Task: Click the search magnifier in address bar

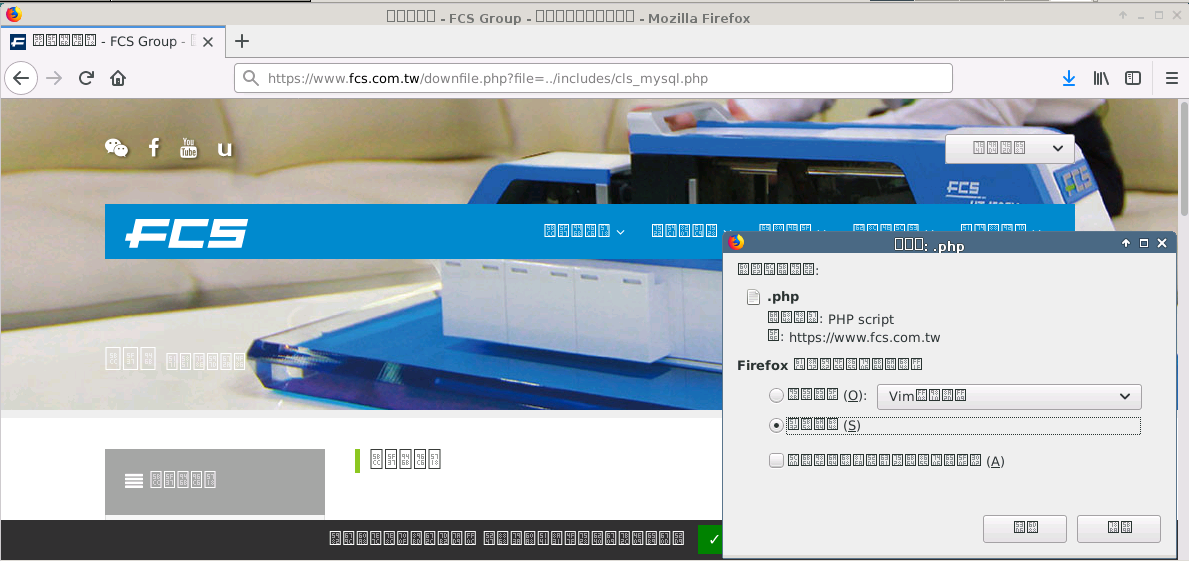Action: coord(251,78)
